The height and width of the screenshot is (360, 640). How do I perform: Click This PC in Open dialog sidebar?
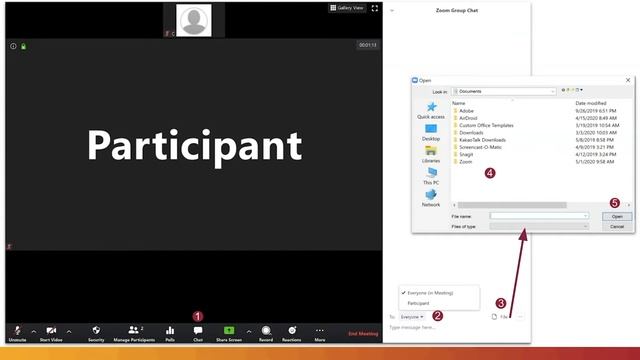pos(431,176)
